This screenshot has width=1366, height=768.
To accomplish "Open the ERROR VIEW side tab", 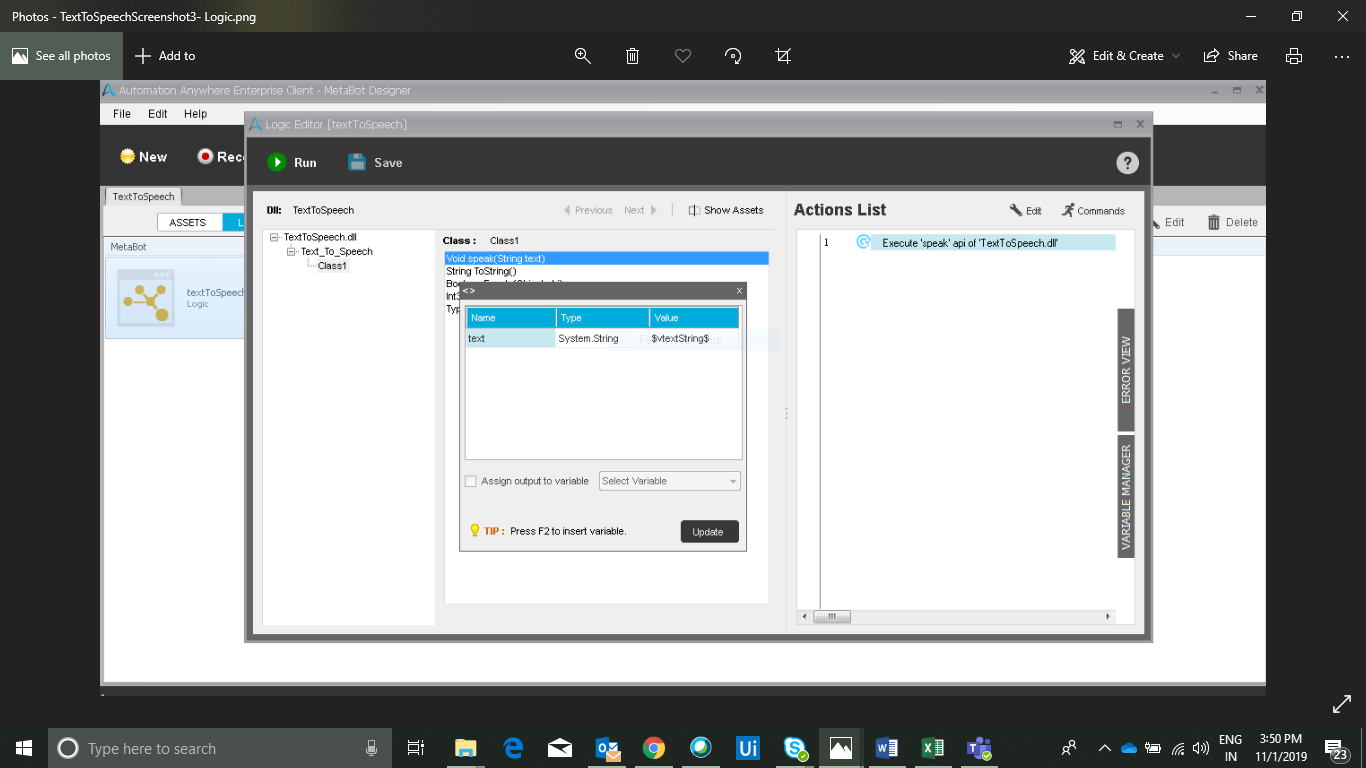I will point(1126,370).
